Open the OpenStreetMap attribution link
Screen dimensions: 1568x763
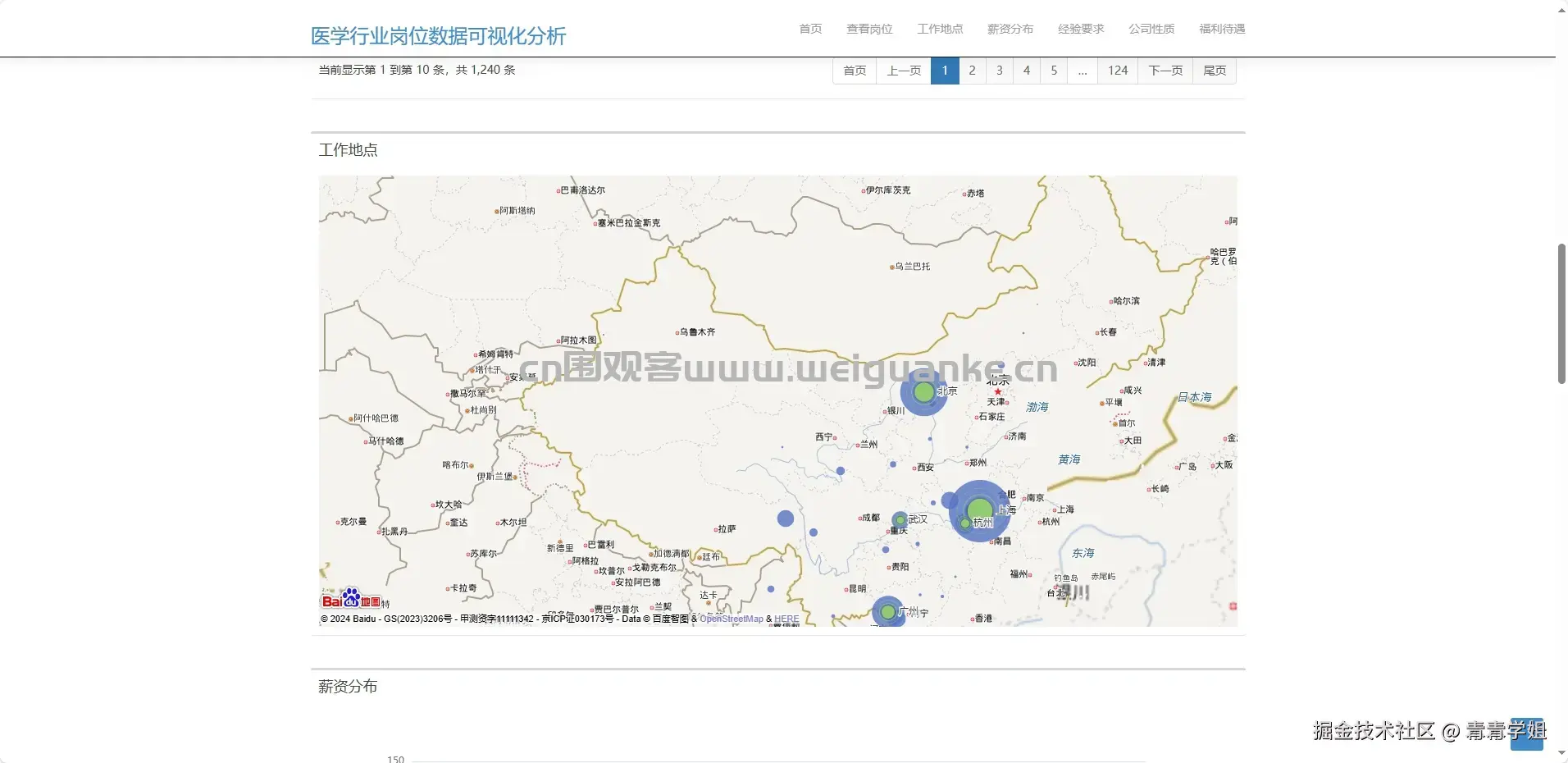tap(732, 619)
